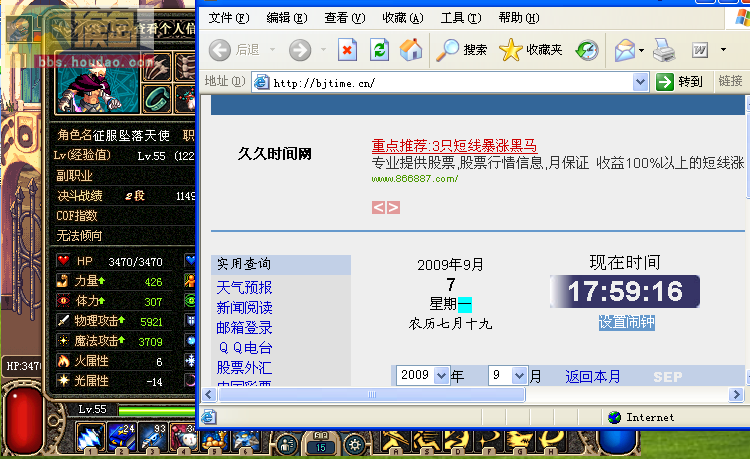Use game quick slot 4 item
This screenshot has height=459, width=750.
(183, 437)
